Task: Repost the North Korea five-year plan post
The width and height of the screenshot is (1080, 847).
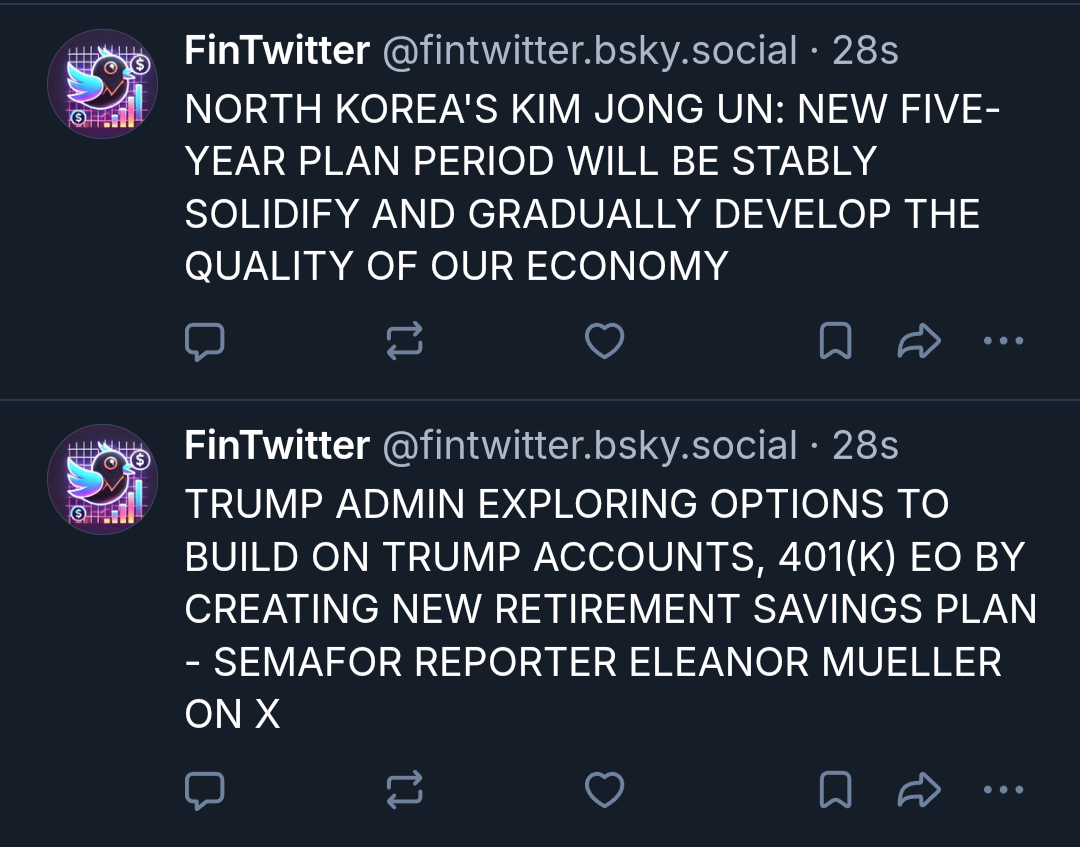Action: (x=405, y=342)
